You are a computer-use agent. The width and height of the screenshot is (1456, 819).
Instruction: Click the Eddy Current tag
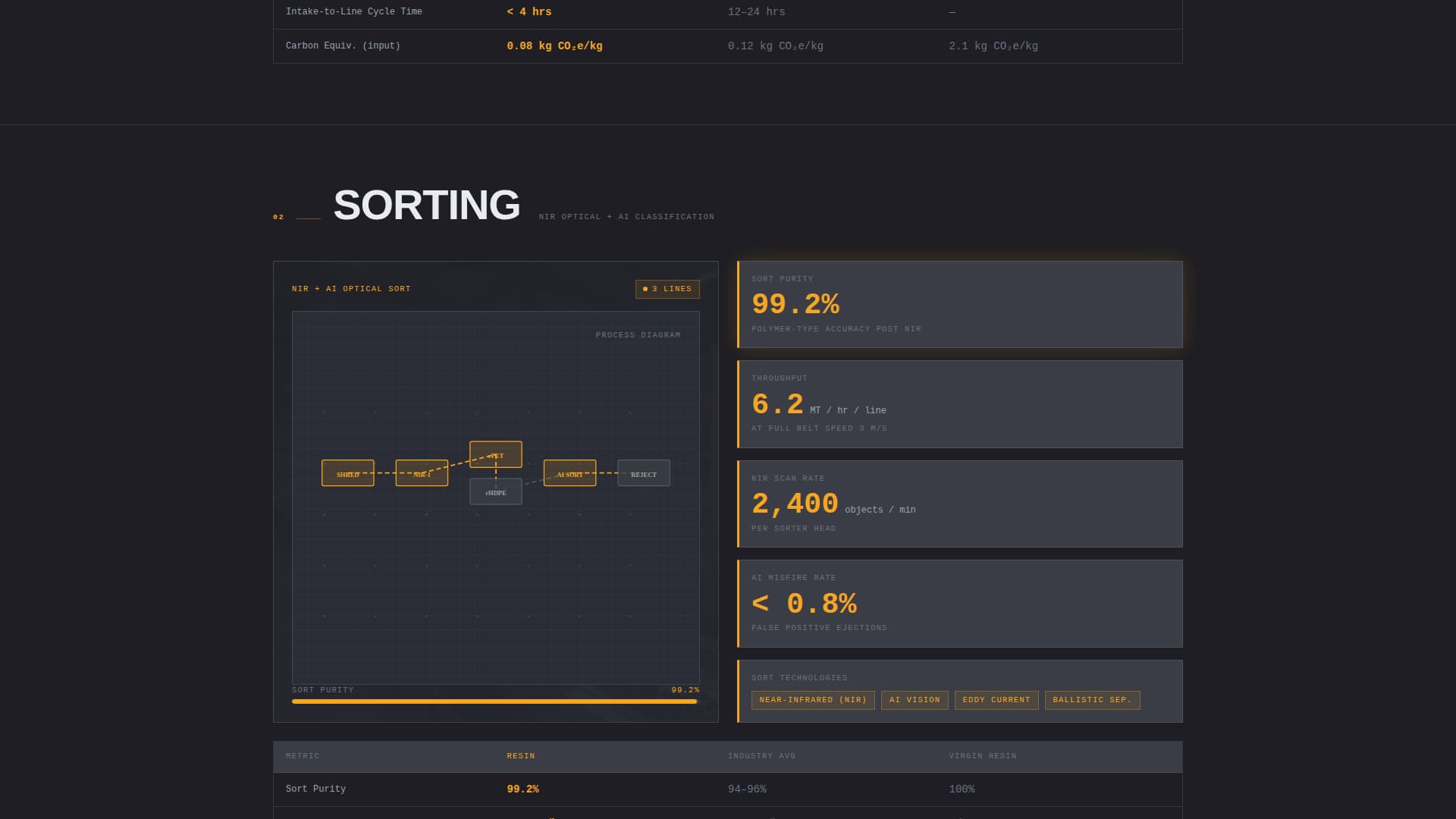point(996,700)
